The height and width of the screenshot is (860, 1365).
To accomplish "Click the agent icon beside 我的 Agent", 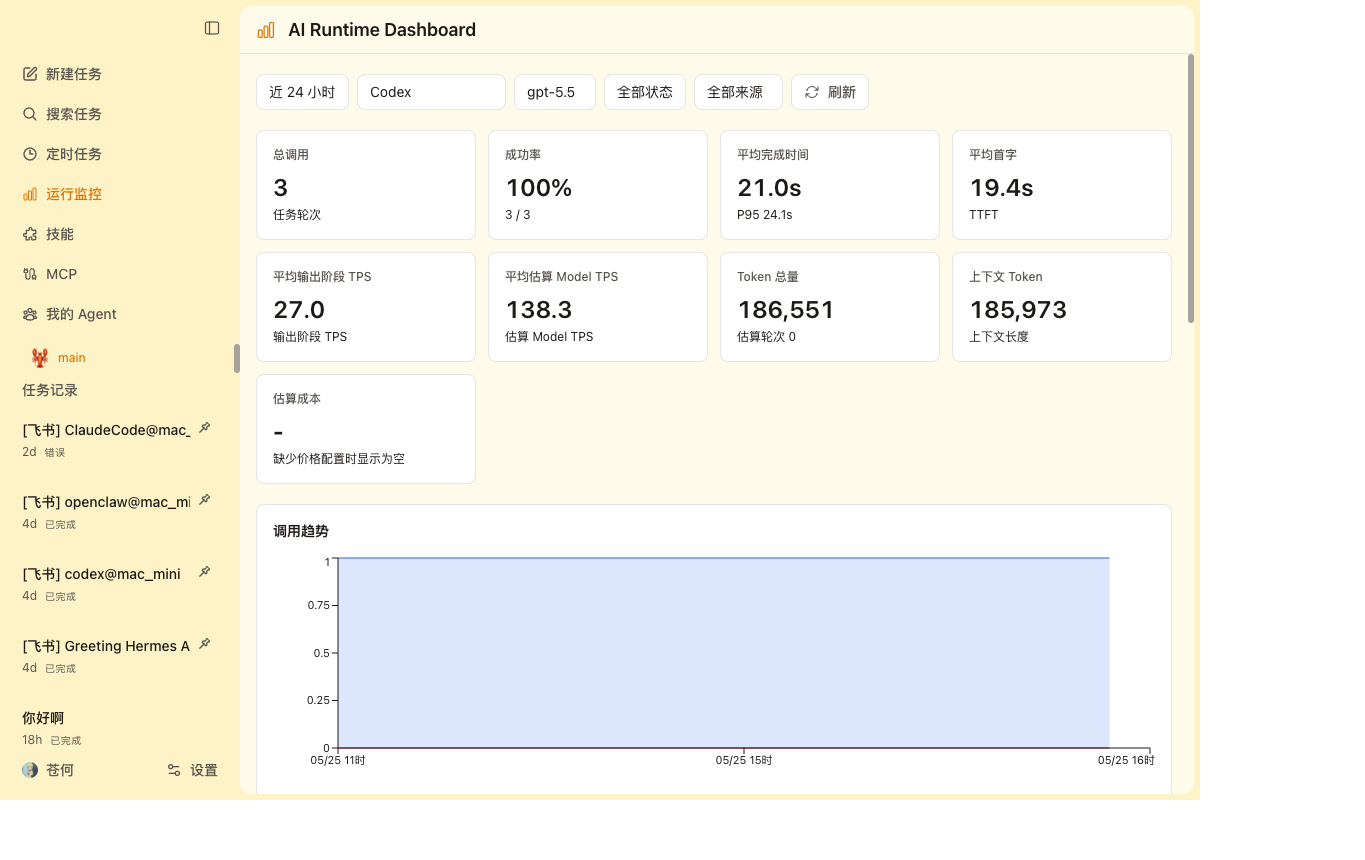I will [30, 314].
